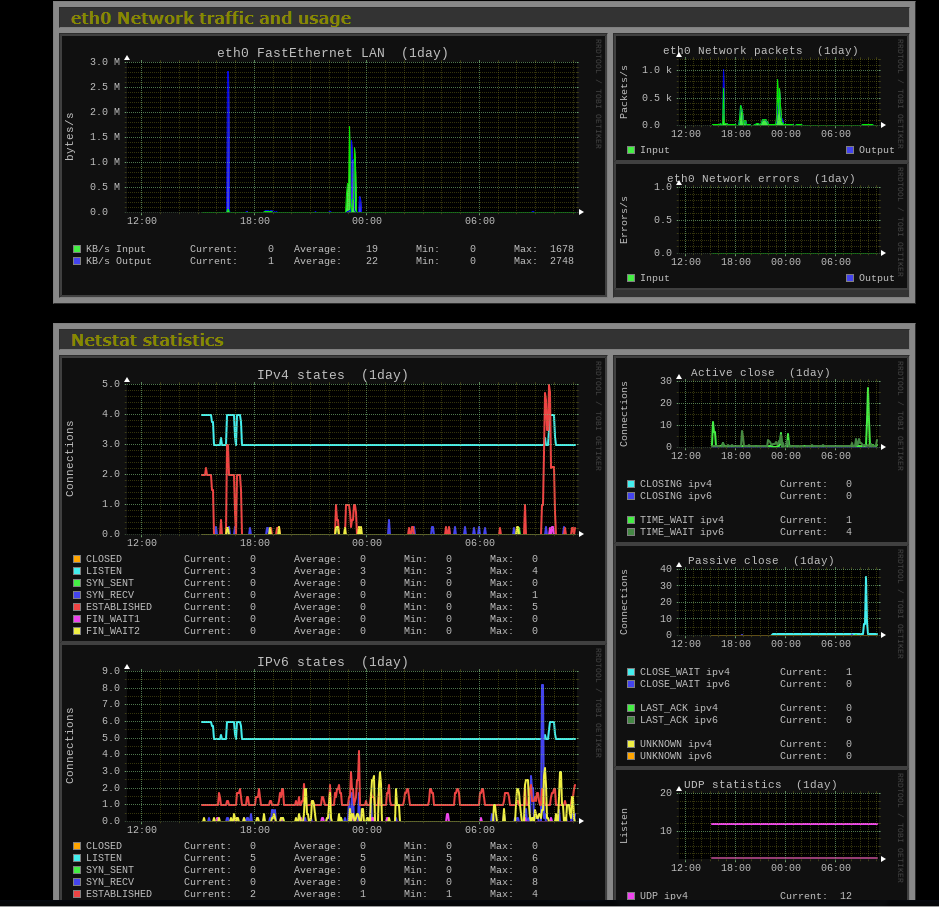Screen dimensions: 939x907
Task: Click the red ESTABLISHED swatch under IPv4 states
Action: click(x=77, y=607)
